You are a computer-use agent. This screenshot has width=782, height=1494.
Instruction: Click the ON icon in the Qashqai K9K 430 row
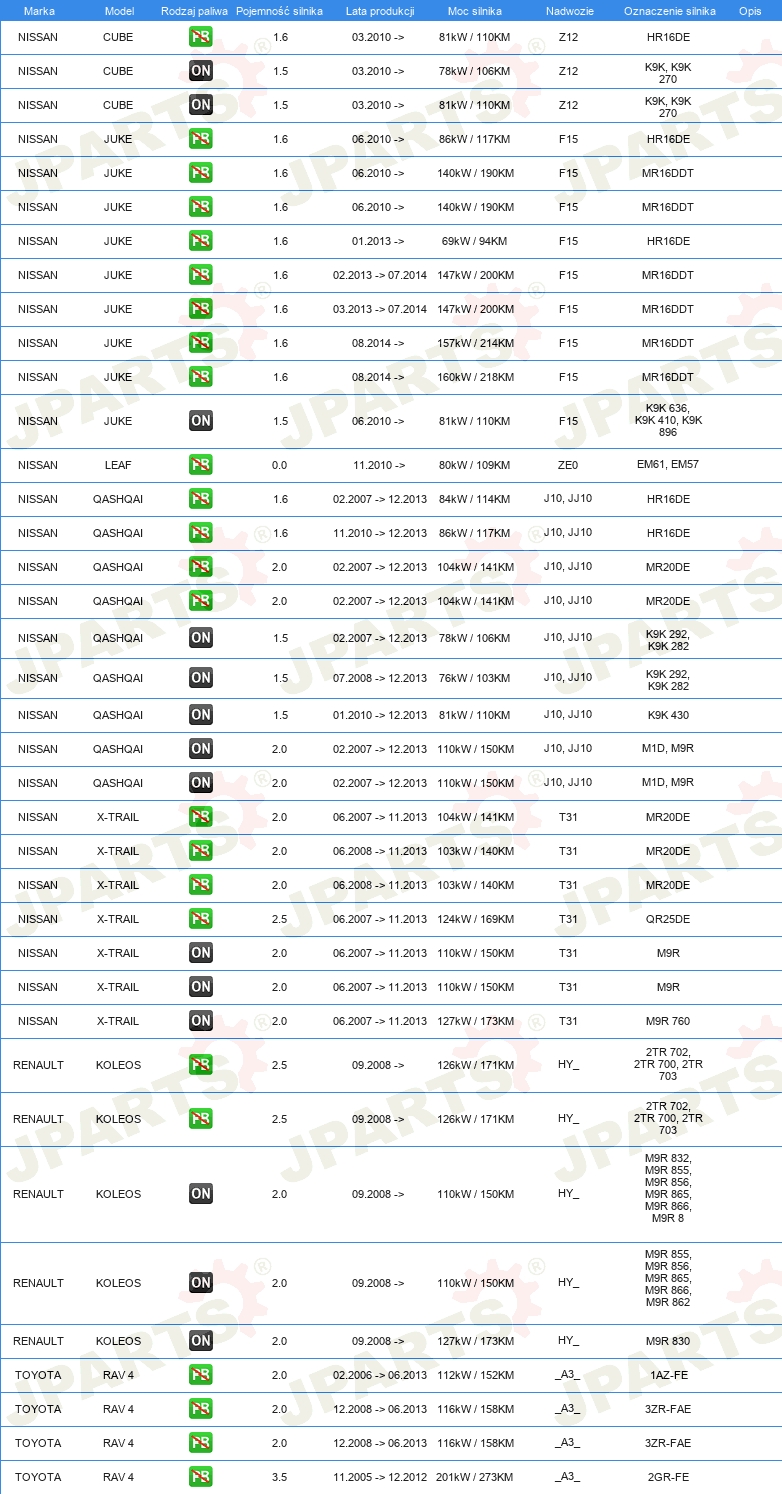[x=201, y=715]
